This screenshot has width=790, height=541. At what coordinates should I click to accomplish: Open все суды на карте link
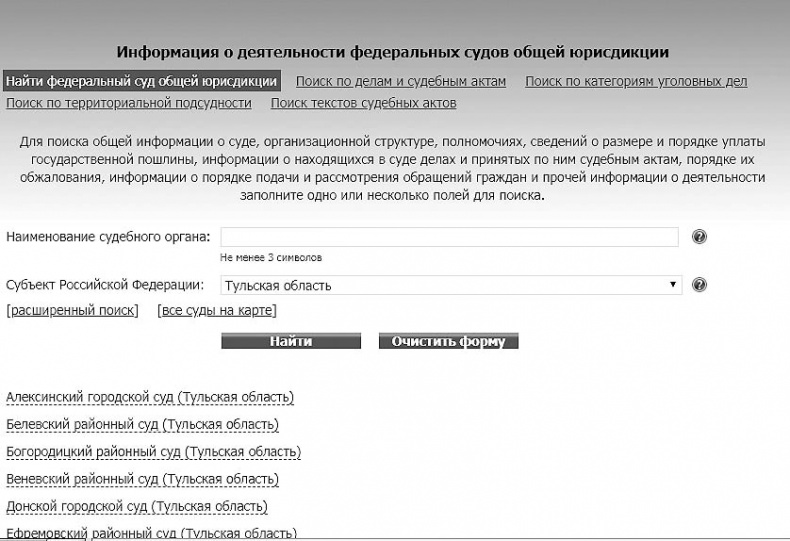216,311
